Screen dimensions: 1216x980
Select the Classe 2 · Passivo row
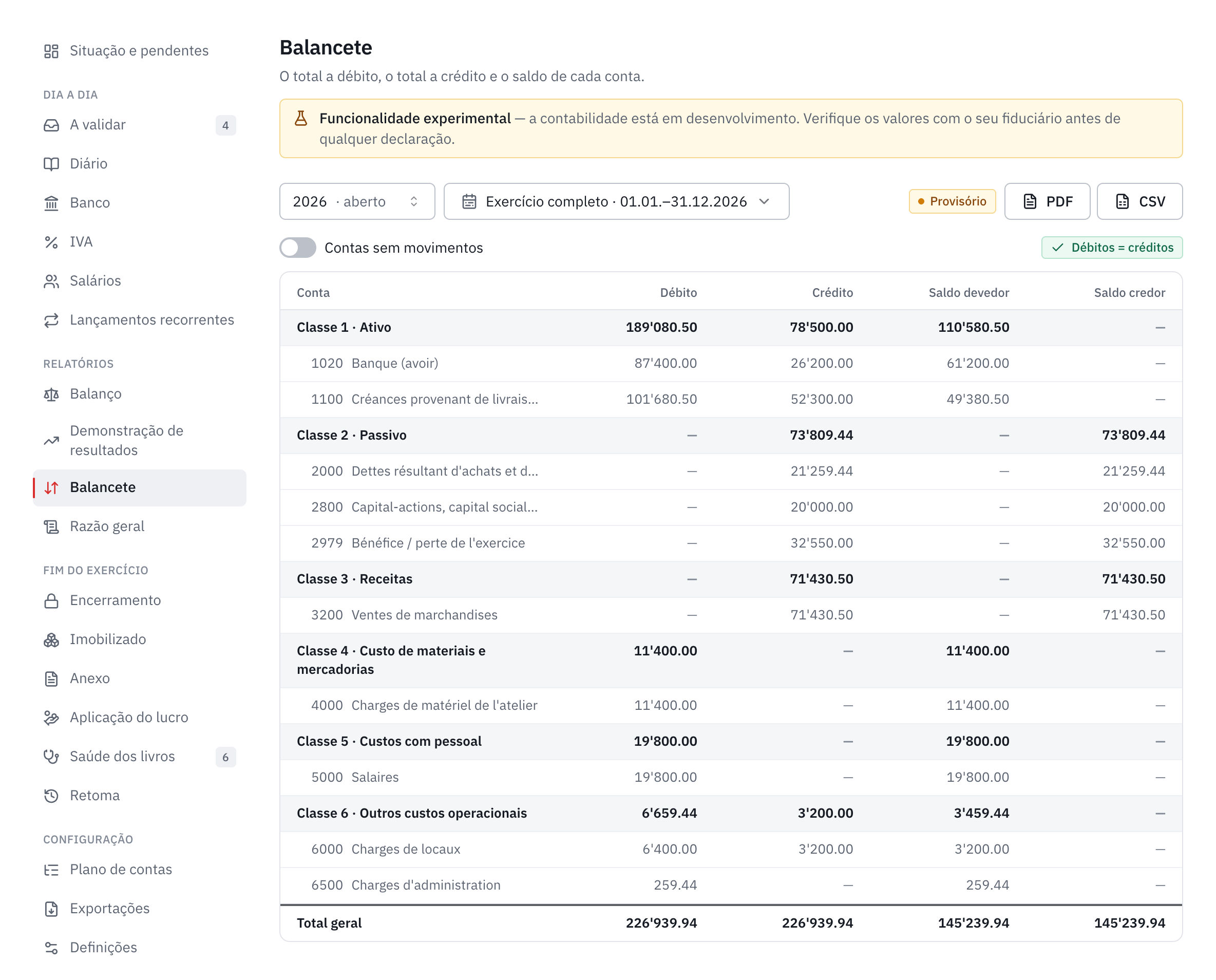(x=731, y=435)
